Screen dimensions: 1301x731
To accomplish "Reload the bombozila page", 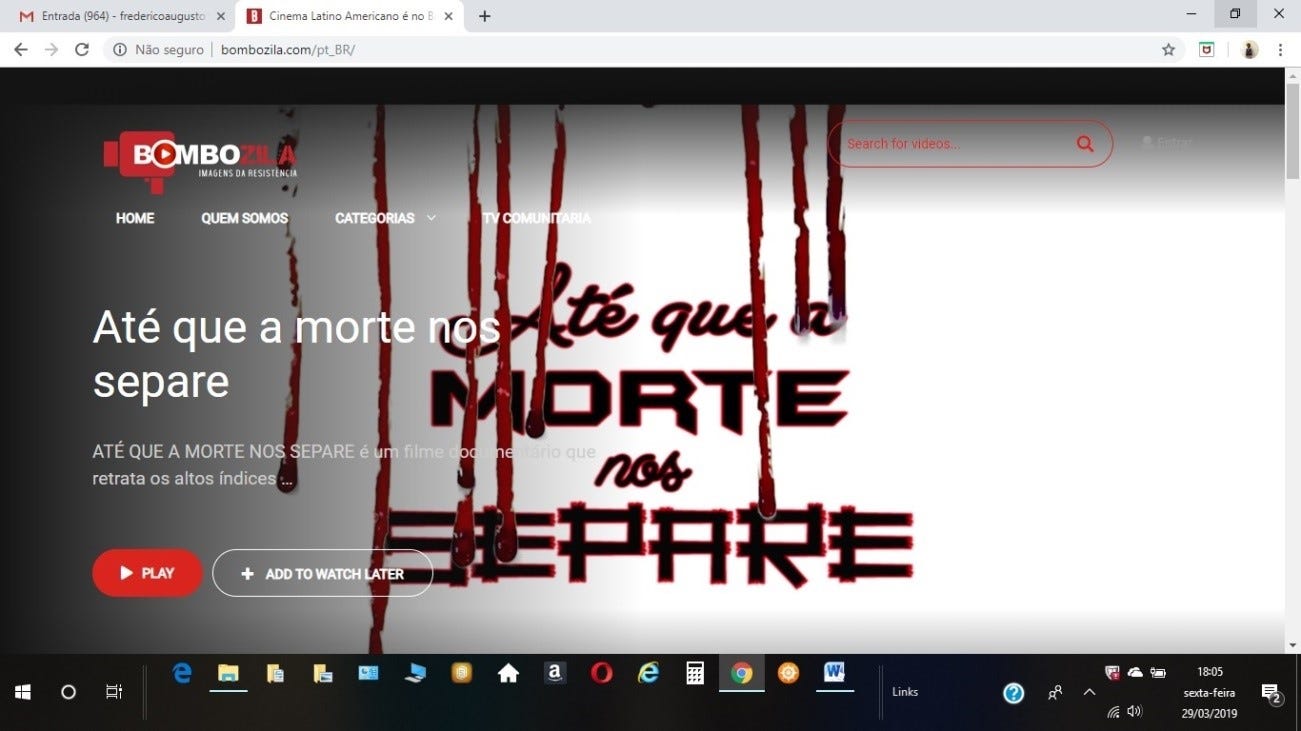I will [x=82, y=49].
